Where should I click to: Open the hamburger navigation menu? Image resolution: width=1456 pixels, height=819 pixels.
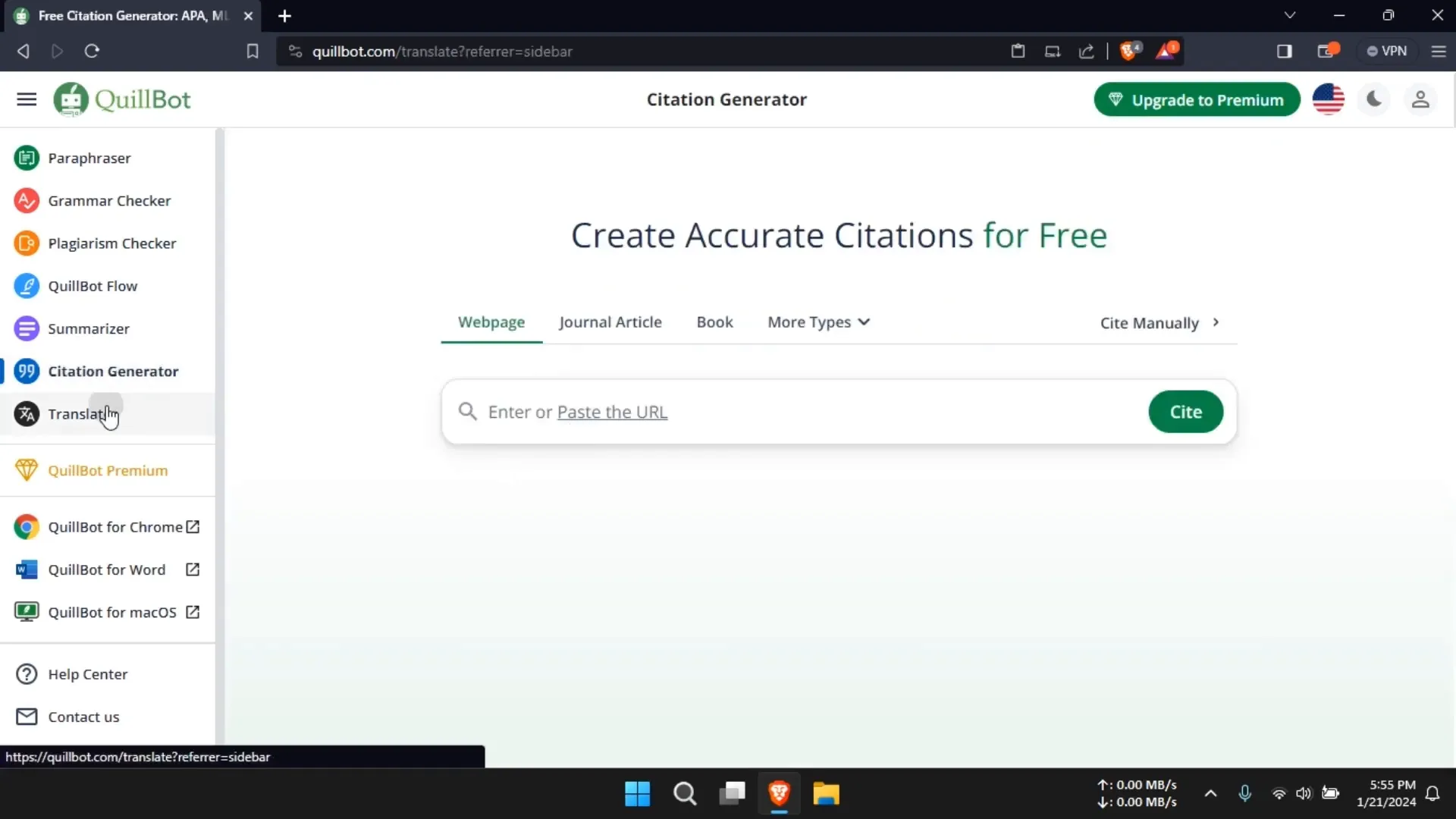(x=27, y=99)
